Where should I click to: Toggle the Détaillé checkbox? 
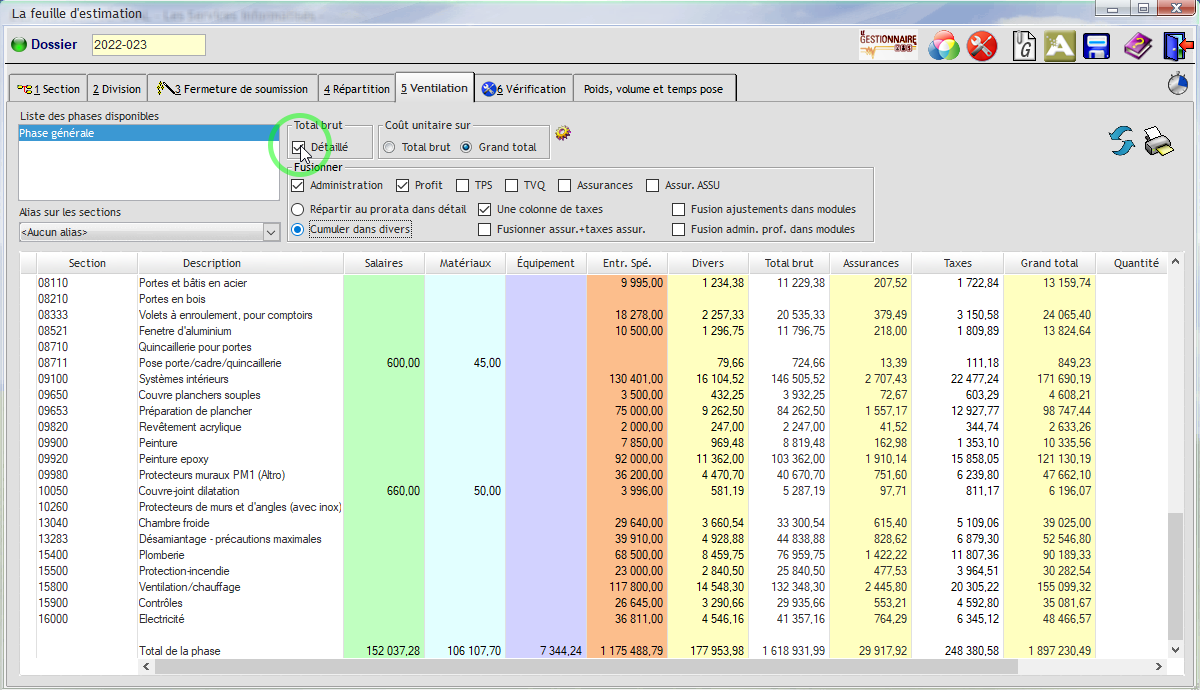point(298,147)
